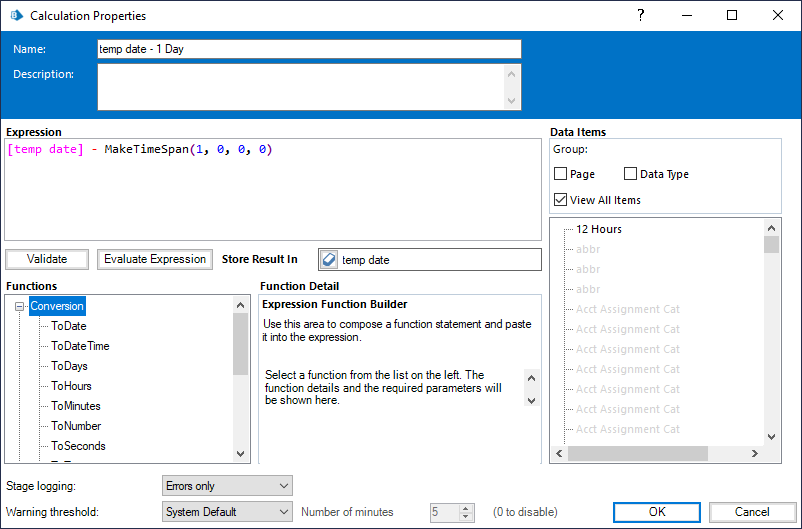802x529 pixels.
Task: Click the Blue Prism icon in title bar
Action: pos(17,15)
